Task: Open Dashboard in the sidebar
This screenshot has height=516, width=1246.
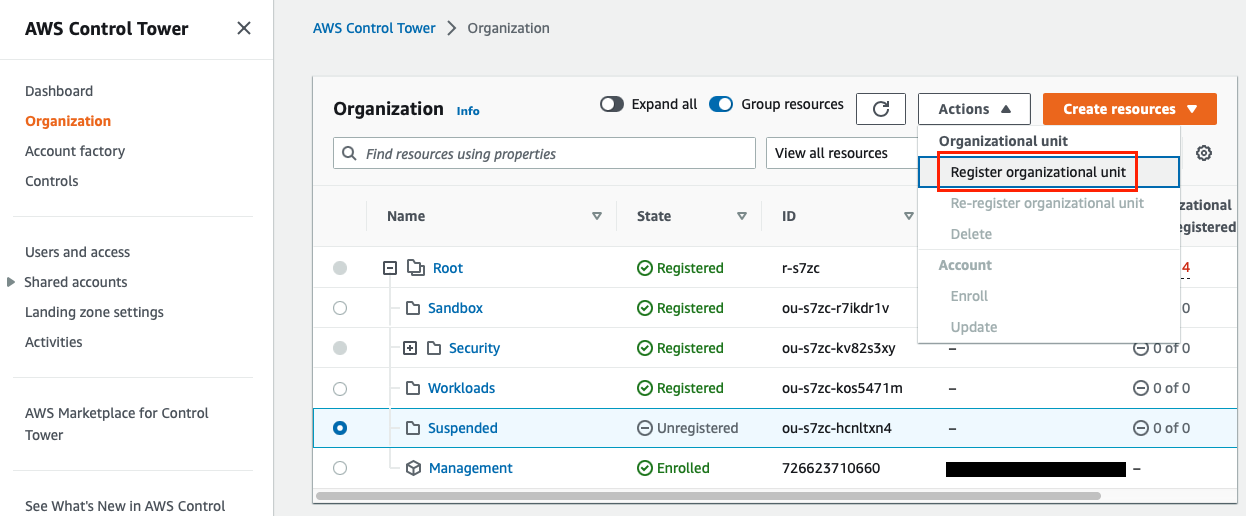Action: click(x=59, y=91)
